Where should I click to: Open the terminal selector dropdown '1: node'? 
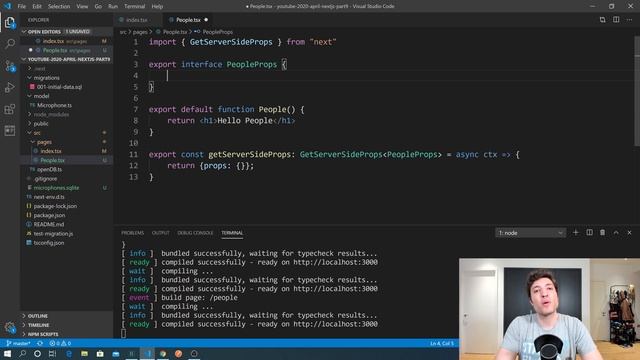pyautogui.click(x=530, y=233)
